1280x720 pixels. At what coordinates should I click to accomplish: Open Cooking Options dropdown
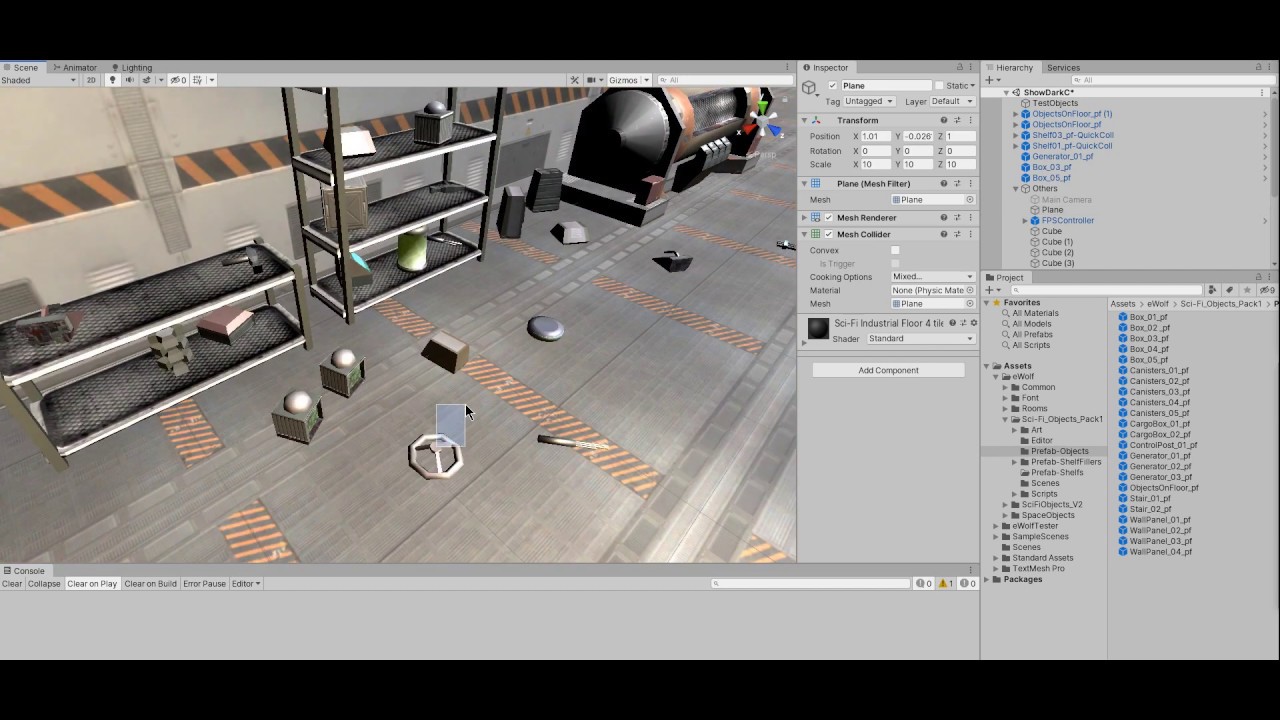(x=933, y=277)
